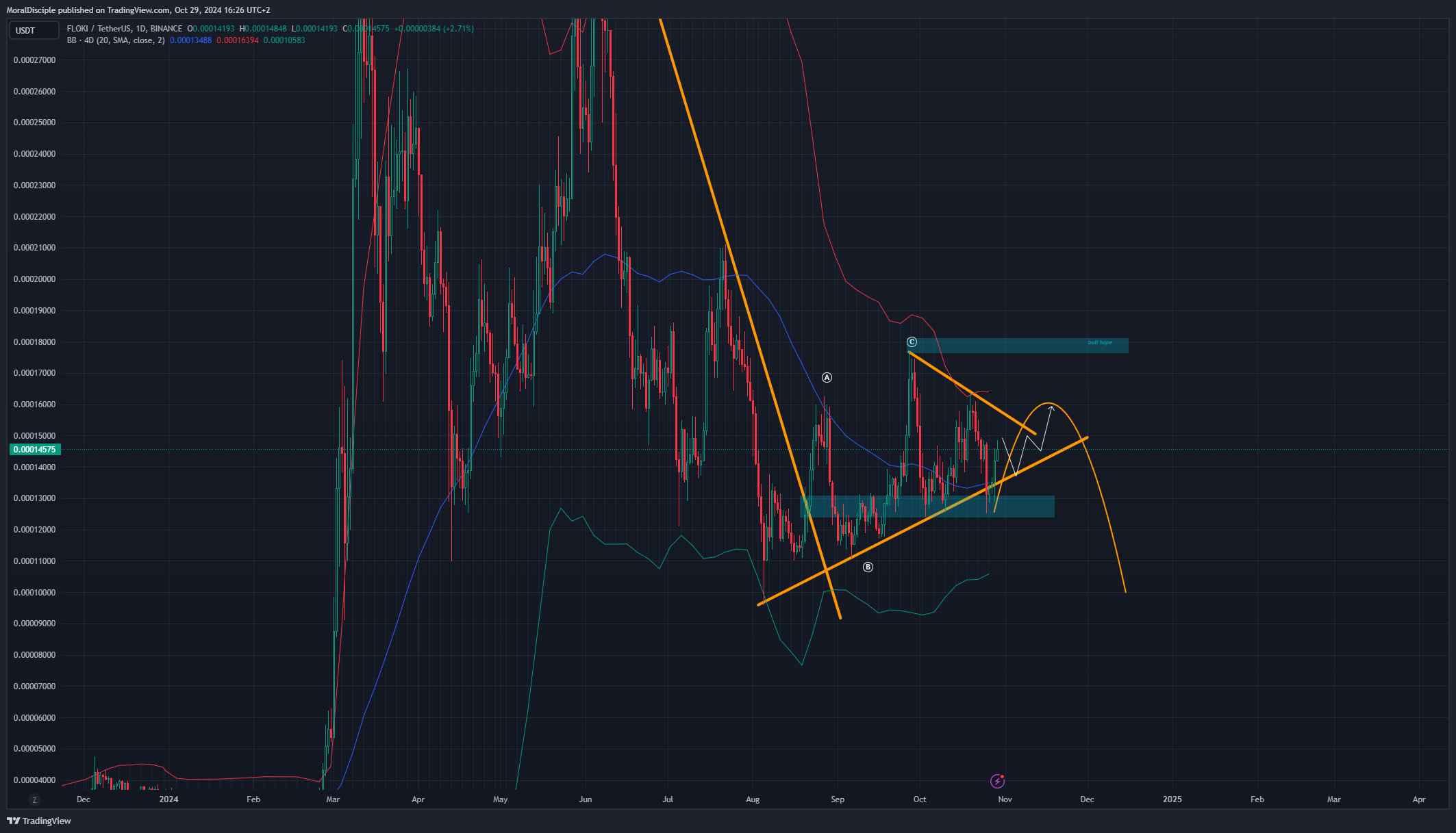
Task: Select the circled A wave label
Action: (827, 377)
